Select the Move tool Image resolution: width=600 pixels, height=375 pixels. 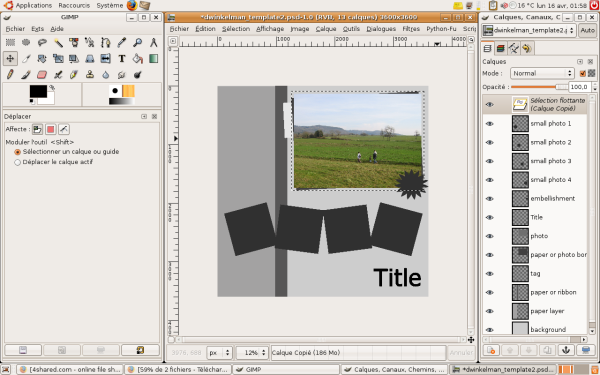(x=10, y=59)
